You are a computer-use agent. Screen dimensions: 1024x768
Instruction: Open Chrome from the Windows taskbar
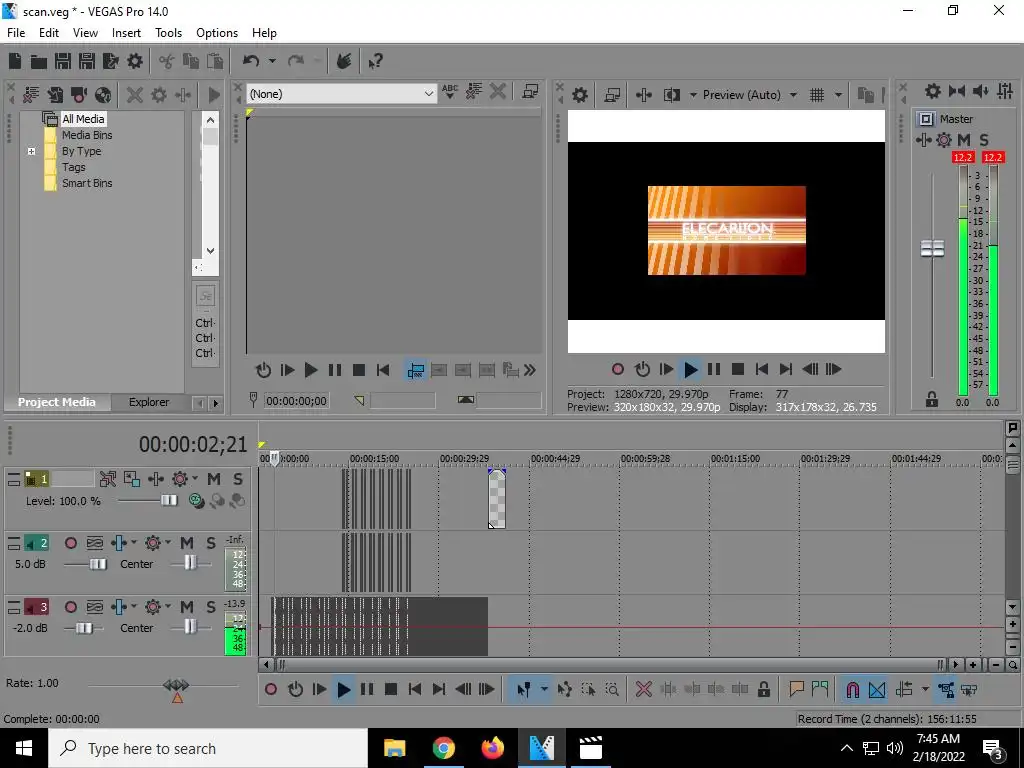point(443,748)
